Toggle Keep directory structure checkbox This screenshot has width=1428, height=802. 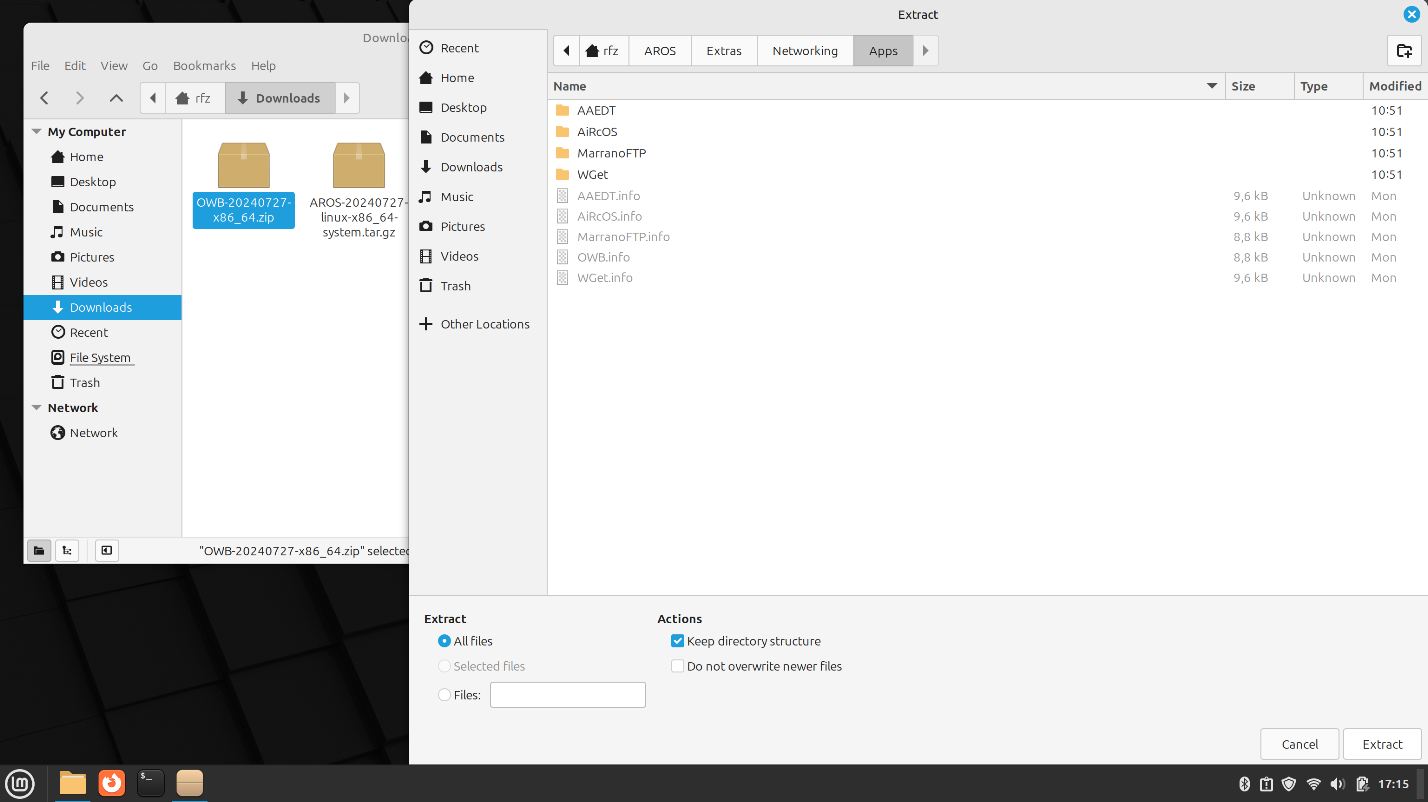click(677, 641)
